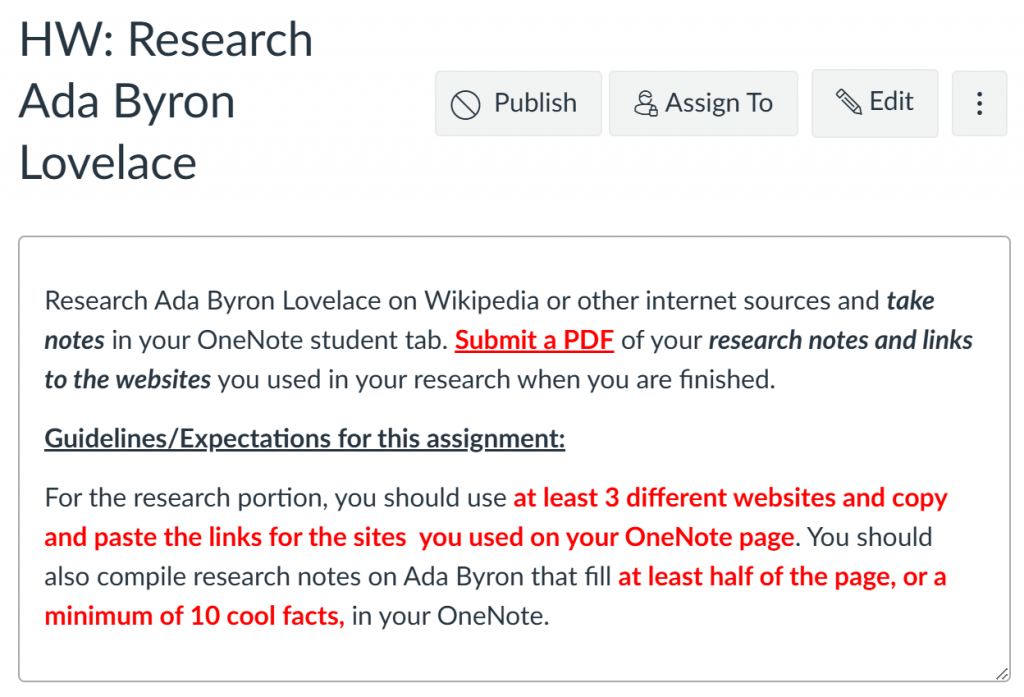Click the italic 'research notes and links' text

[x=840, y=340]
